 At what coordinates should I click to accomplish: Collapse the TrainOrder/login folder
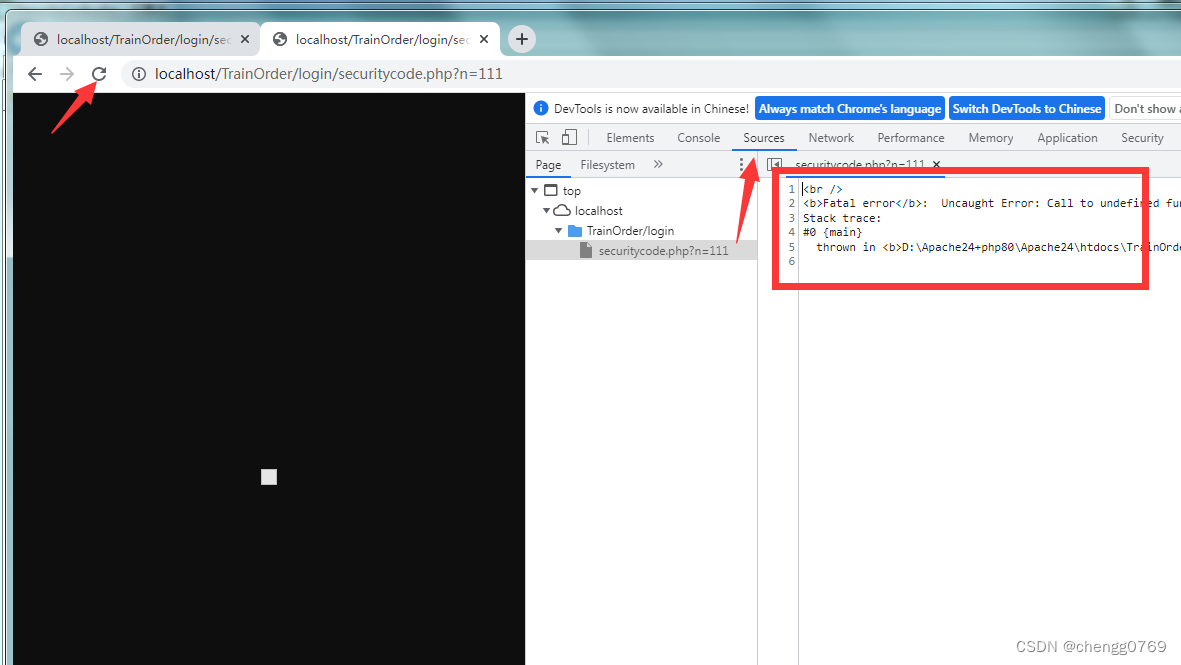tap(559, 231)
